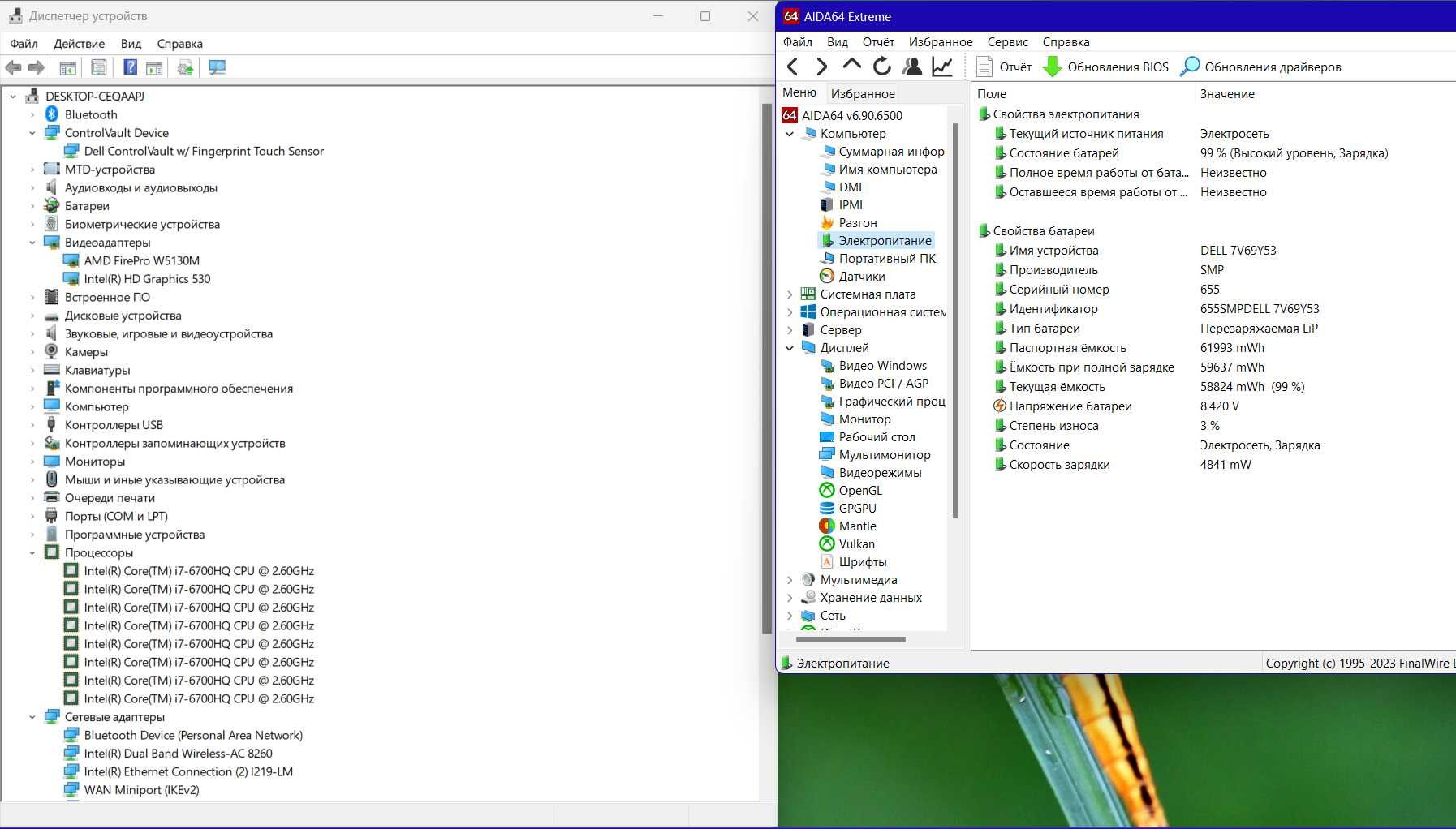Expand the Батареи node
Image resolution: width=1456 pixels, height=829 pixels.
pos(32,206)
